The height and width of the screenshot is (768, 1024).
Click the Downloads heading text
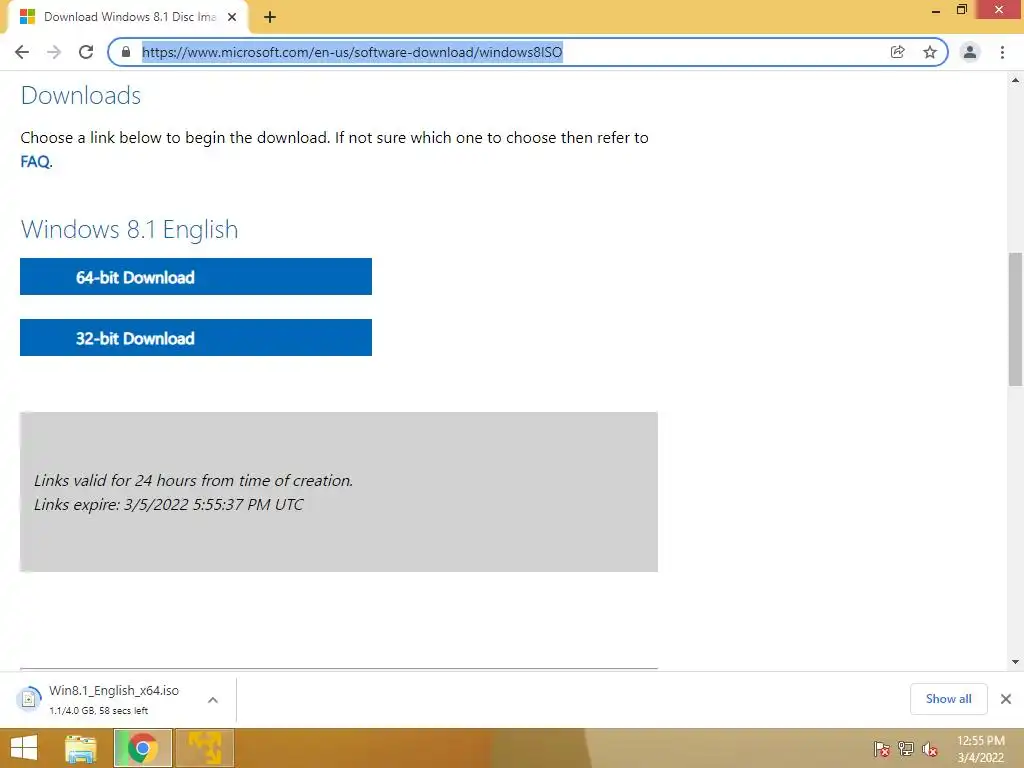[x=80, y=95]
